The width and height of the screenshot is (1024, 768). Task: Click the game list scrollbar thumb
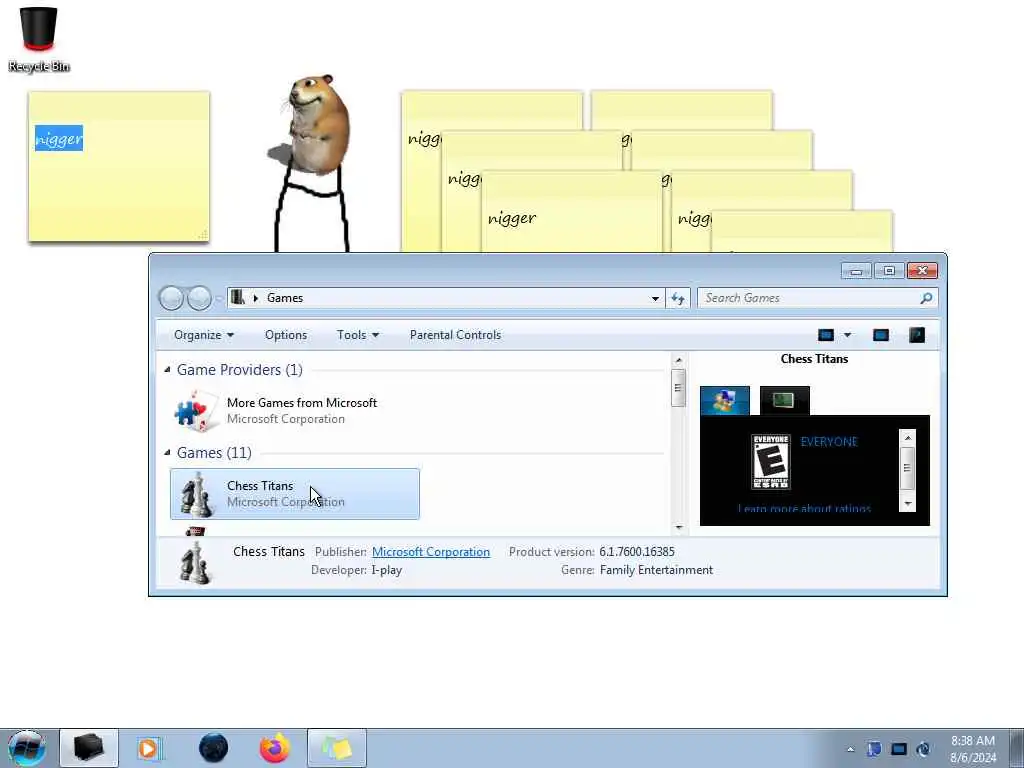pyautogui.click(x=679, y=388)
